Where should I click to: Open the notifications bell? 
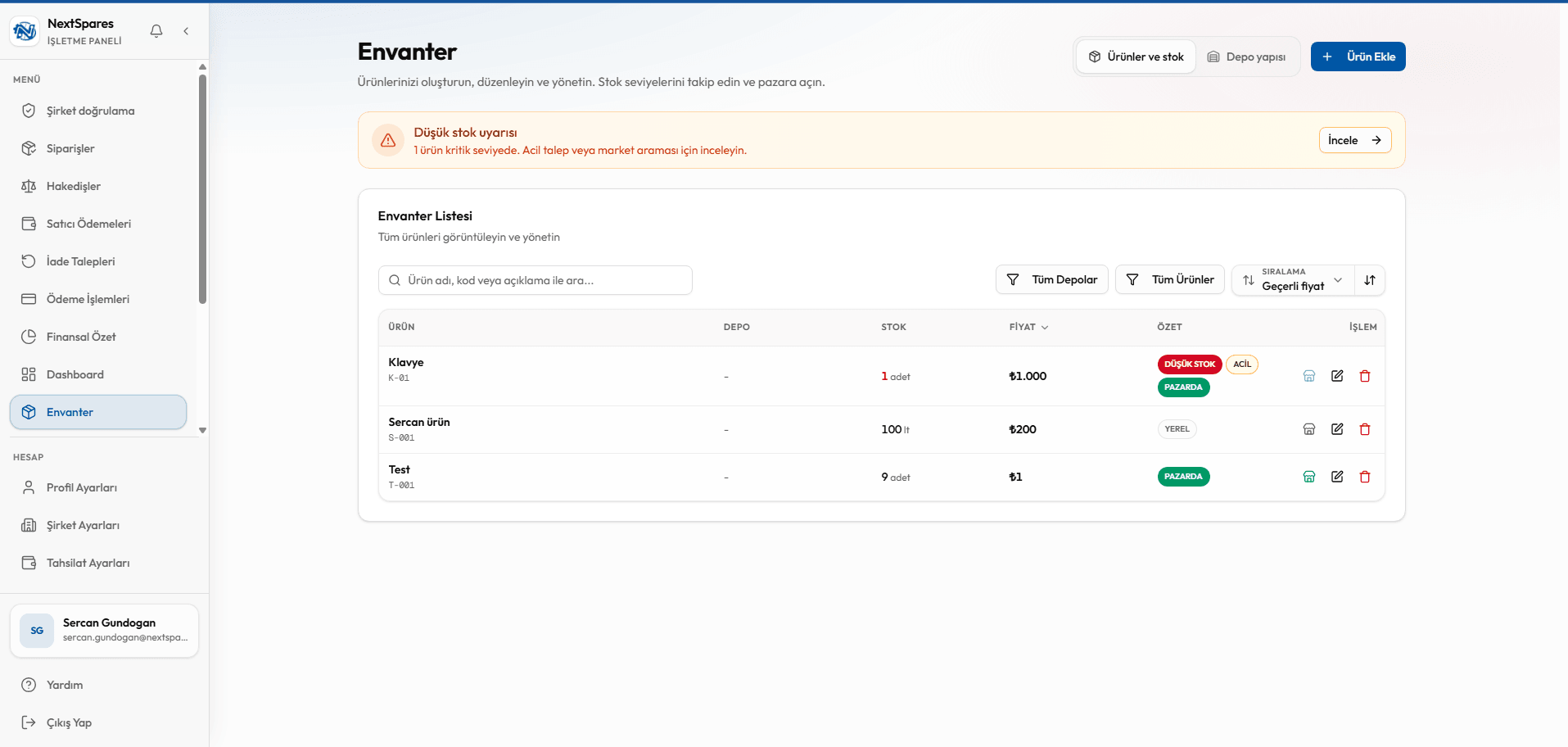(x=156, y=31)
